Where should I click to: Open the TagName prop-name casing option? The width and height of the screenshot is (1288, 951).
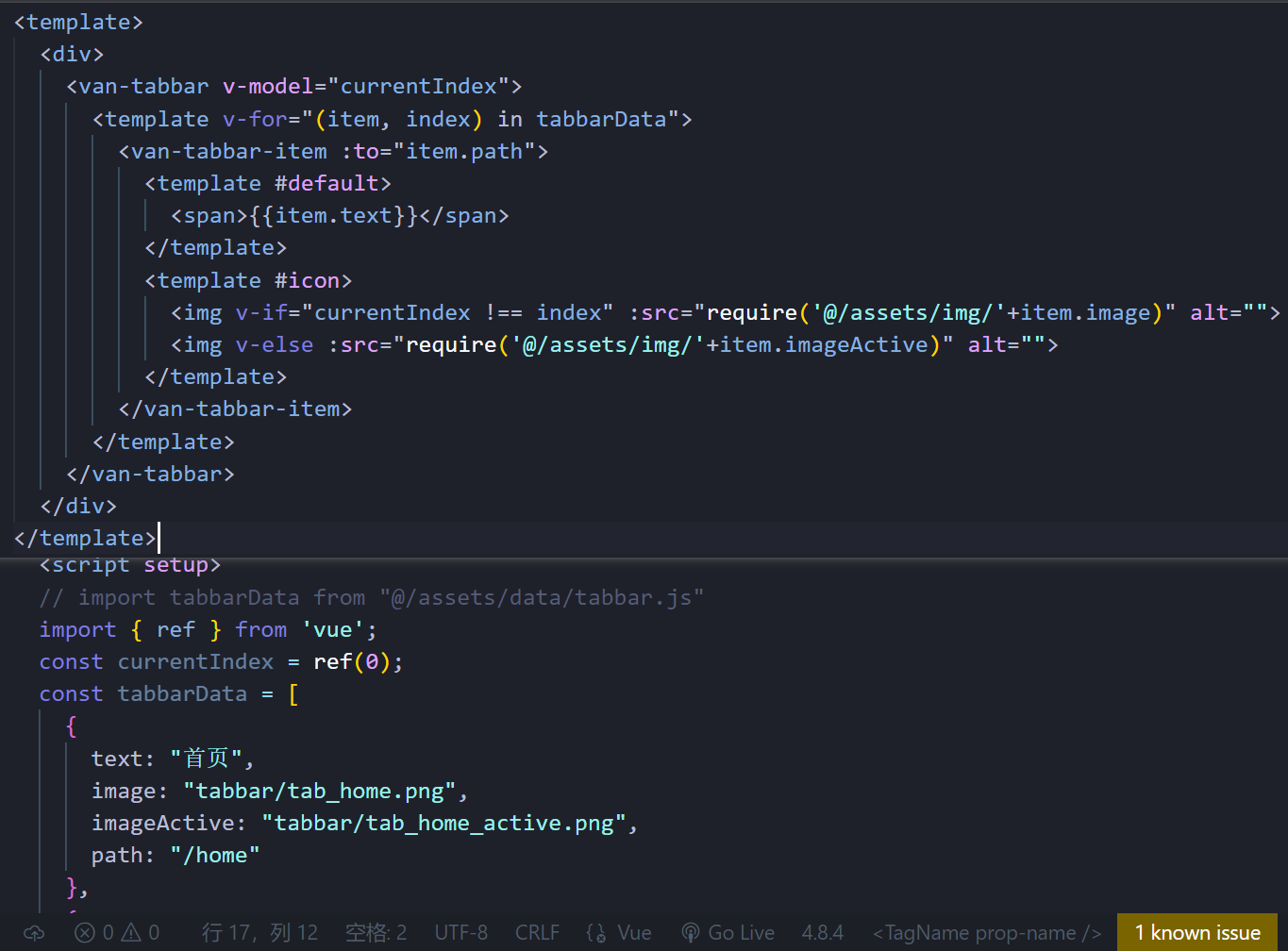(987, 933)
